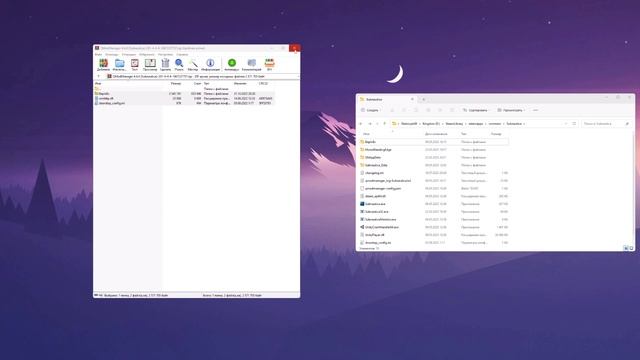640x360 pixels.
Task: Select Subnautica32.exe in File Explorer
Action: tap(434, 211)
